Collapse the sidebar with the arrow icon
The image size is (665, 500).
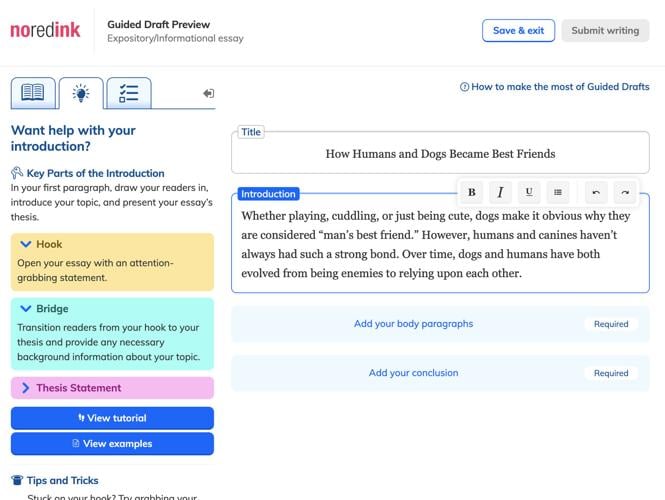[208, 93]
